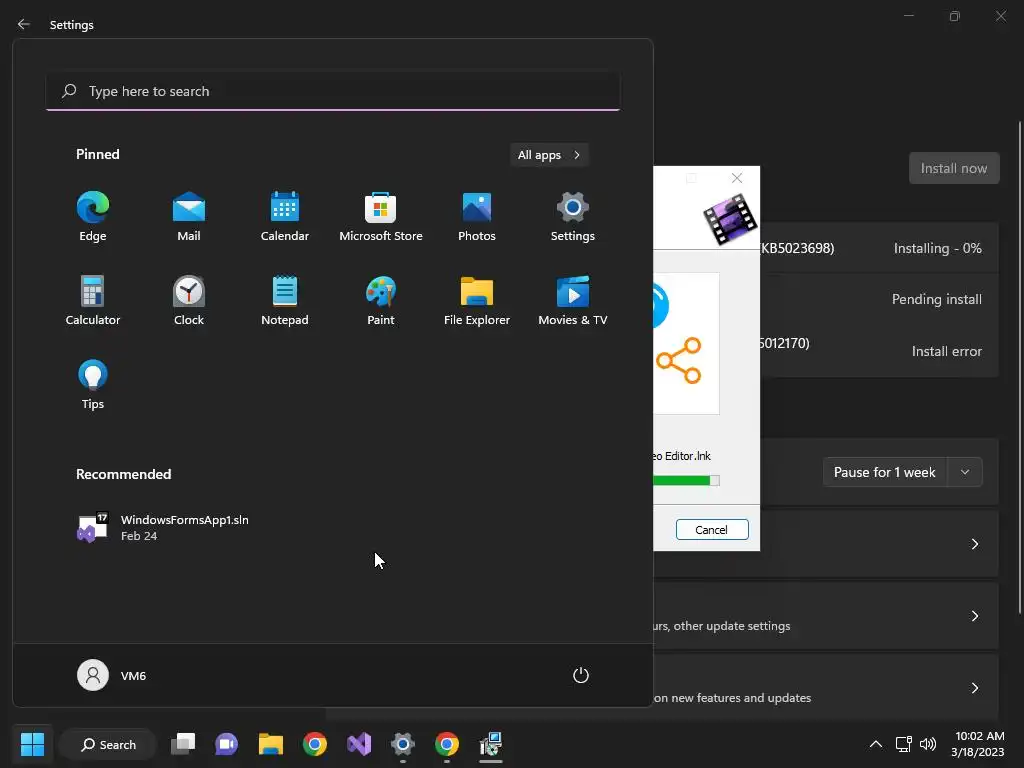Click the power button in Start menu

[x=581, y=675]
